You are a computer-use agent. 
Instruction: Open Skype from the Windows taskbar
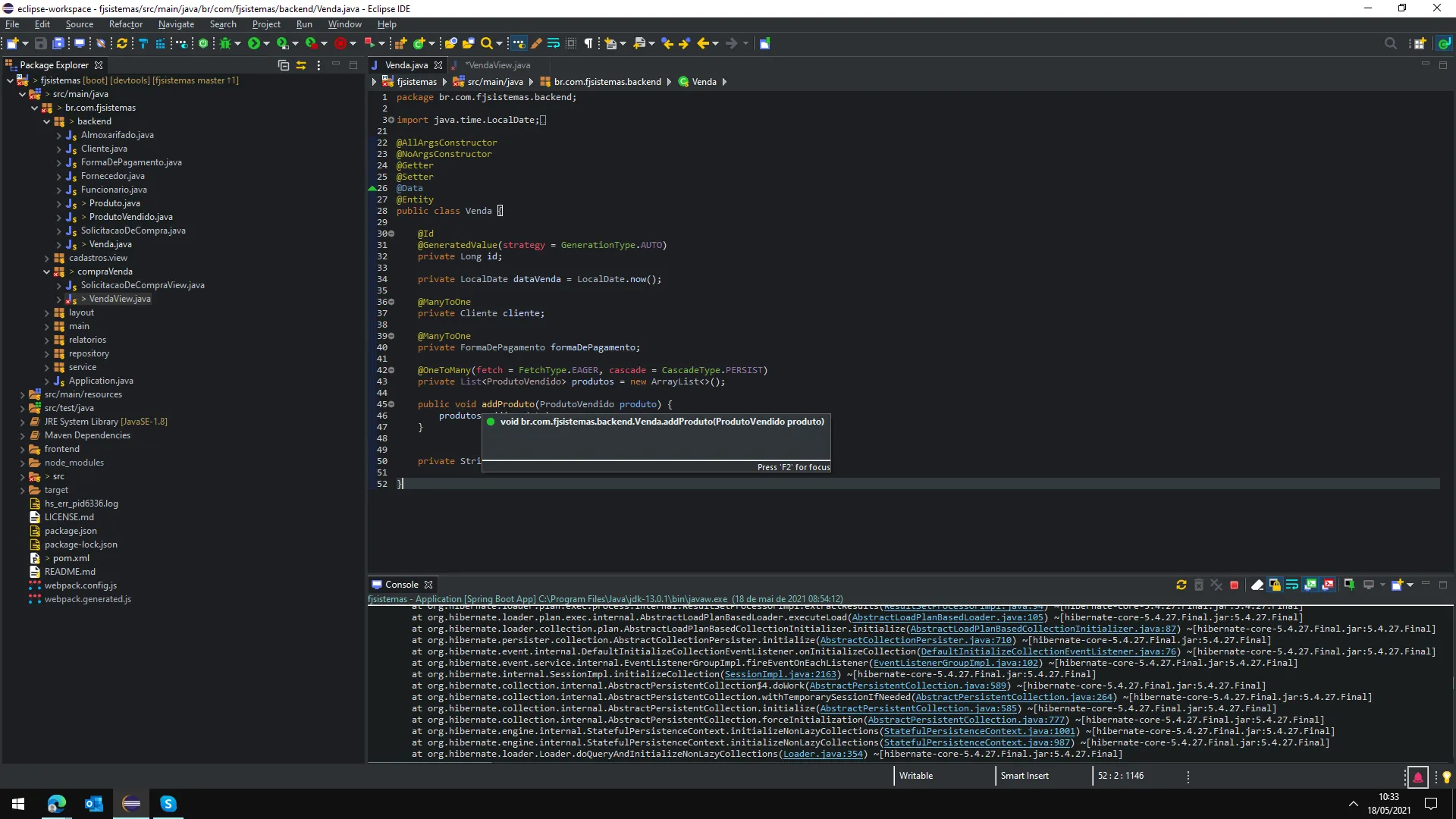point(168,804)
